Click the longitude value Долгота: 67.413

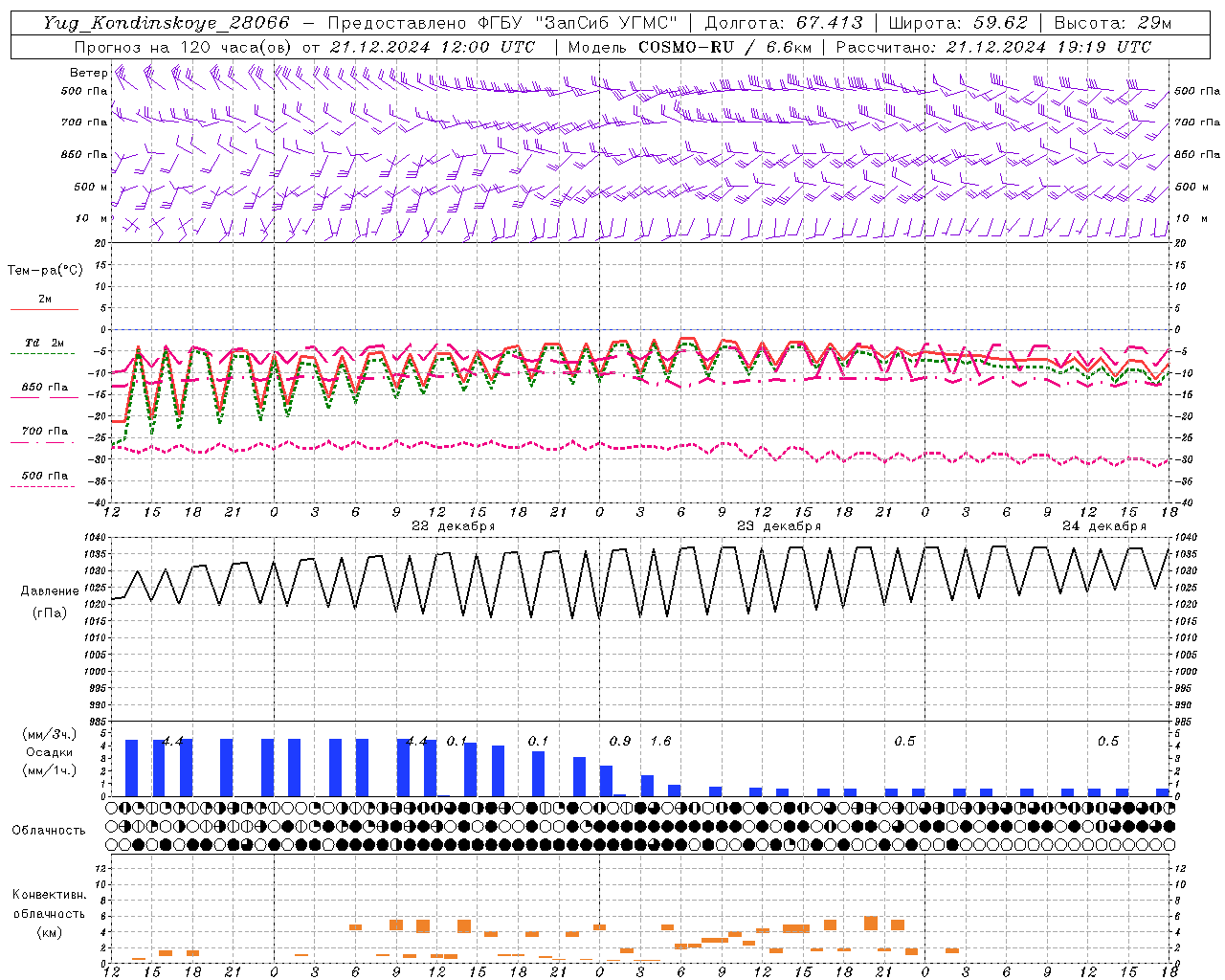784,23
